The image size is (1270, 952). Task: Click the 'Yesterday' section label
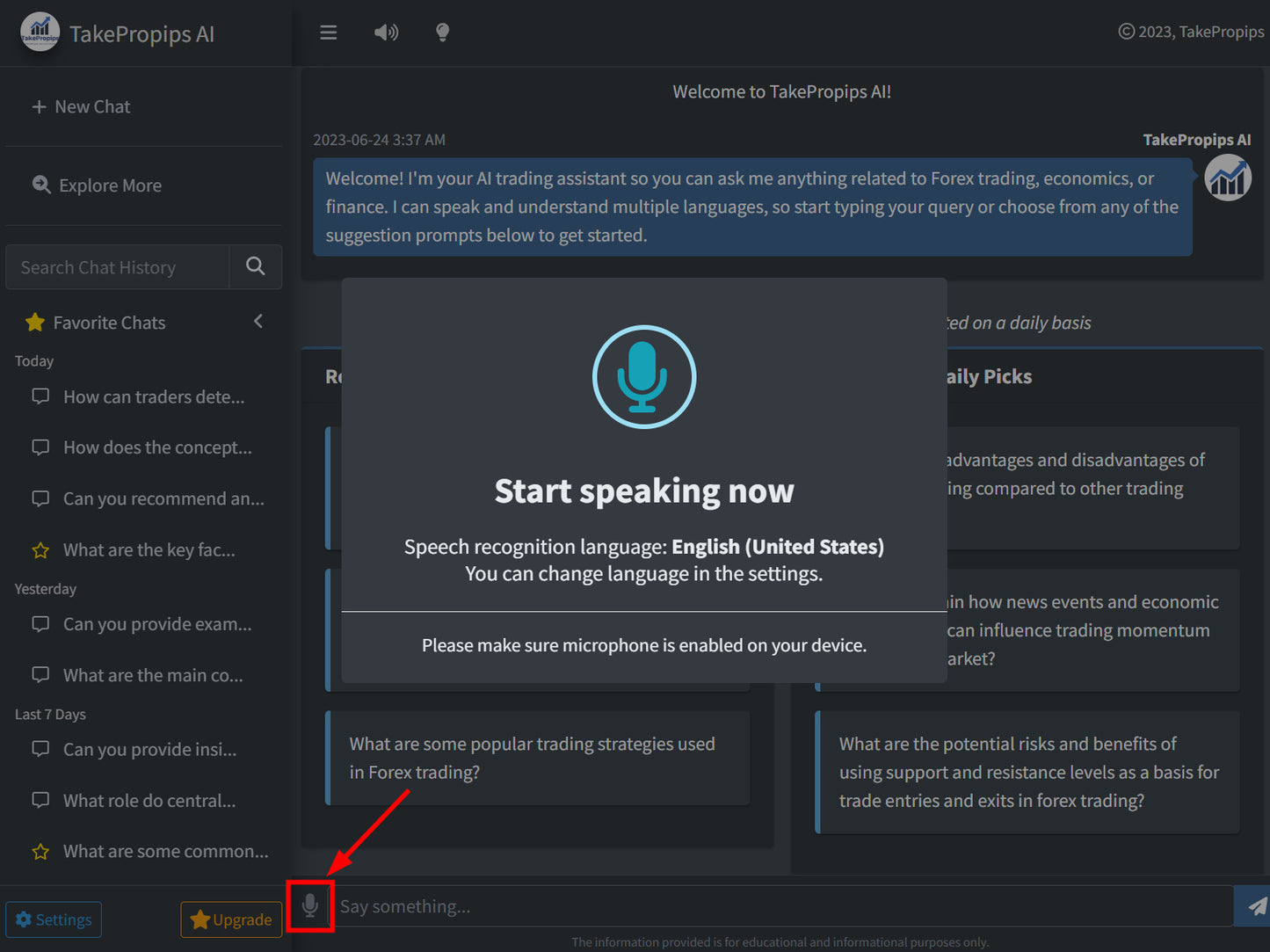[x=46, y=589]
